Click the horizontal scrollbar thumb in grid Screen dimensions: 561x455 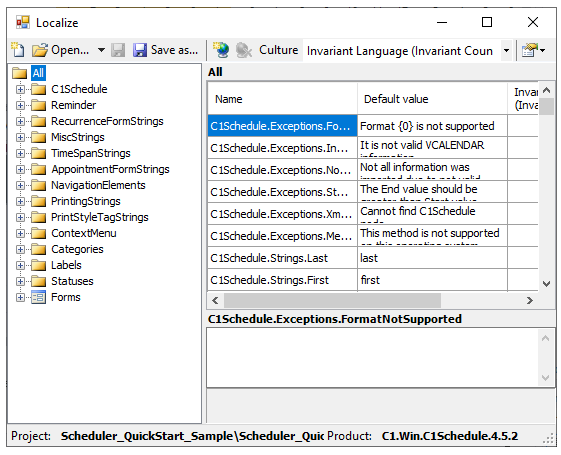tap(332, 300)
